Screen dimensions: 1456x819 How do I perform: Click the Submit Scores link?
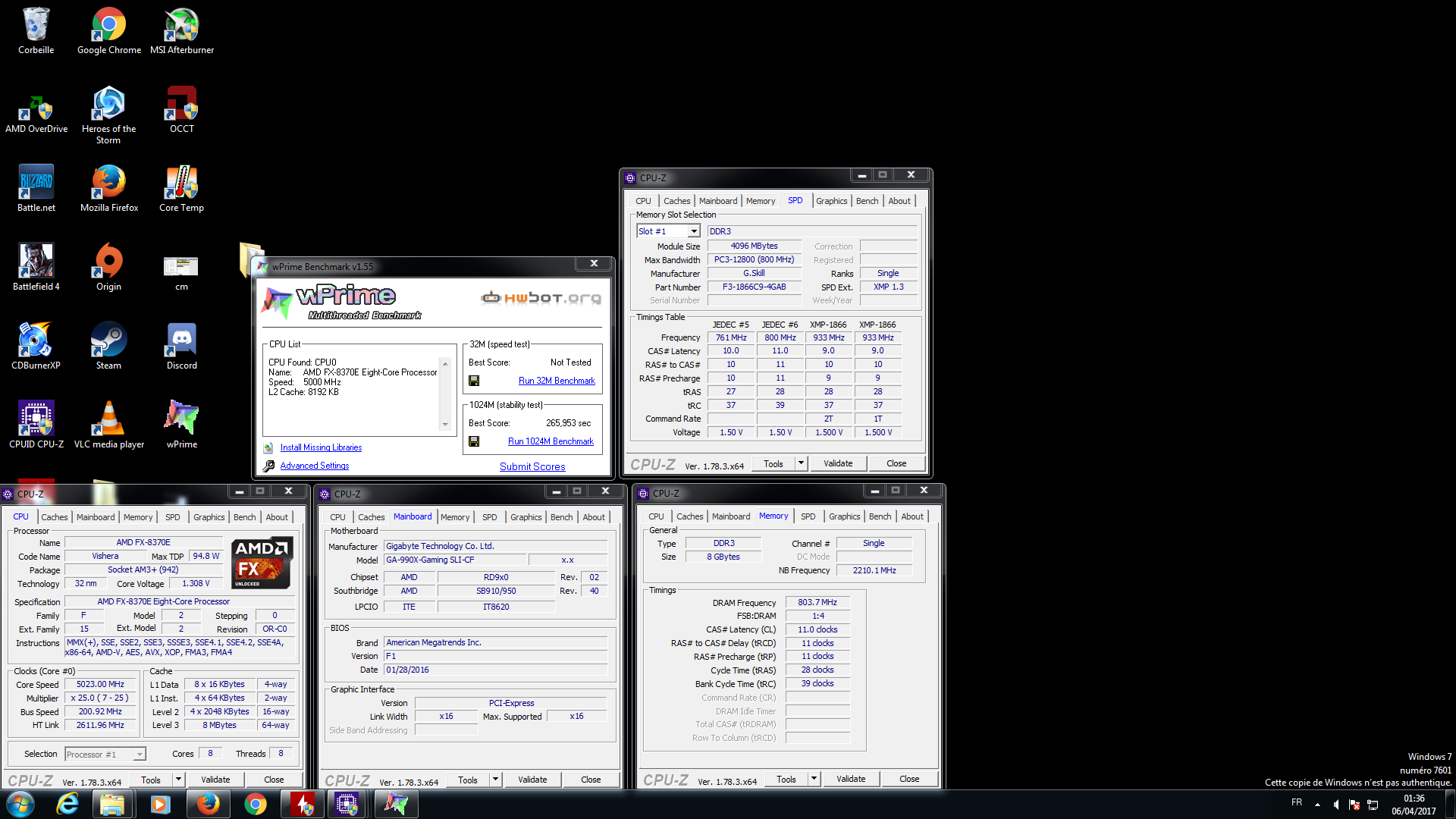pos(532,466)
